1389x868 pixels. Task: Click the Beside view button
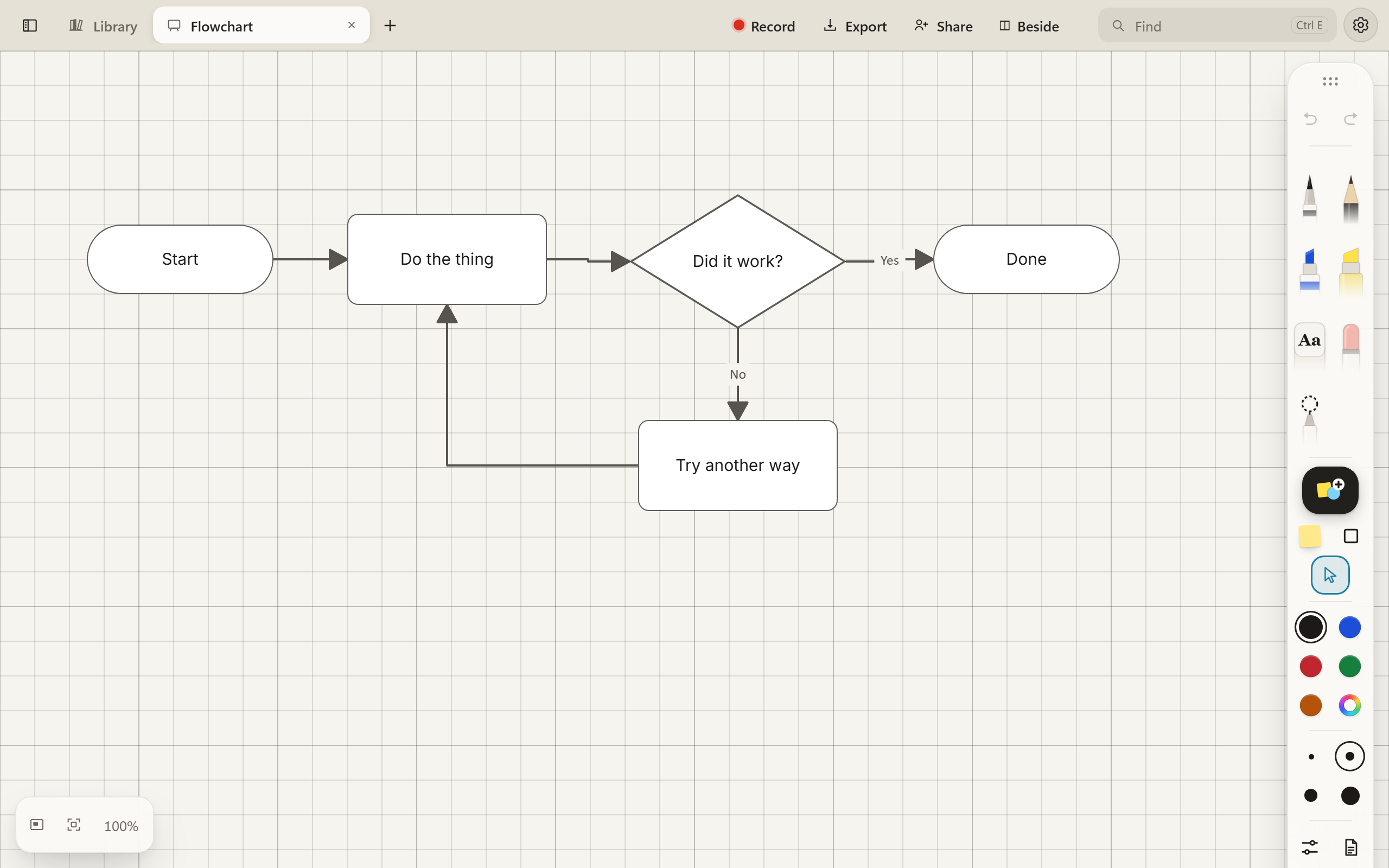click(x=1029, y=26)
